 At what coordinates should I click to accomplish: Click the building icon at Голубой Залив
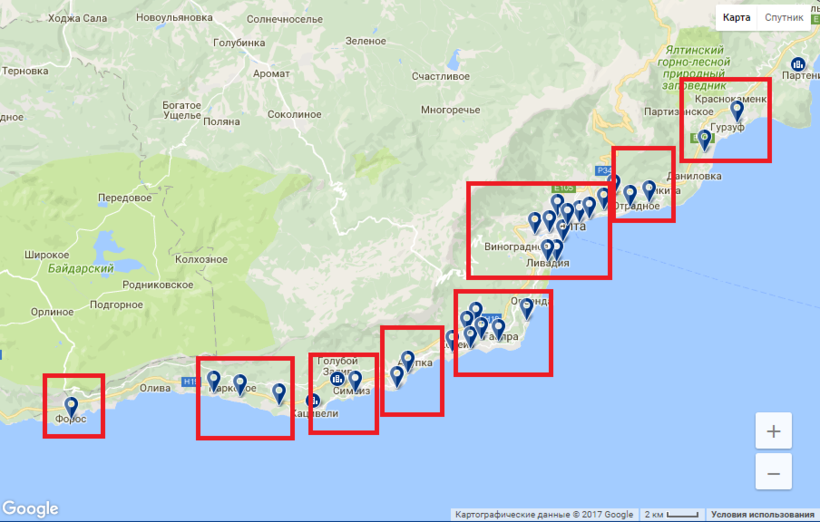tap(337, 379)
